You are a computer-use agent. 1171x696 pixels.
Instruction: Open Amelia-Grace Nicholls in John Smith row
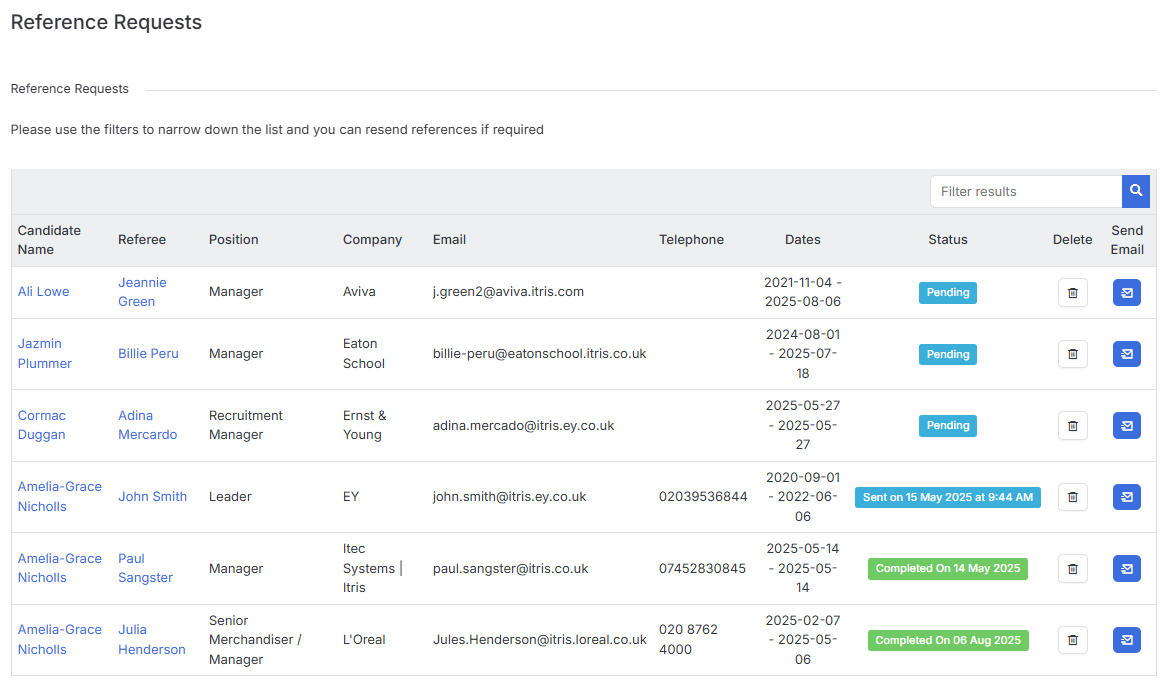click(60, 496)
